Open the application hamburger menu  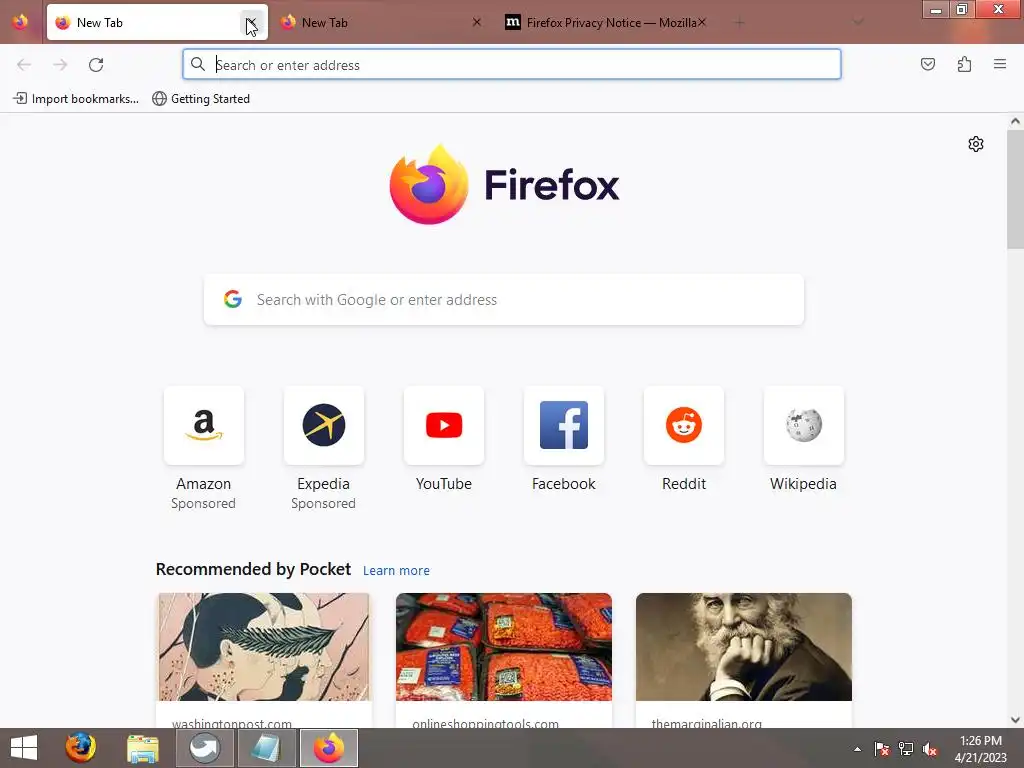coord(1000,64)
